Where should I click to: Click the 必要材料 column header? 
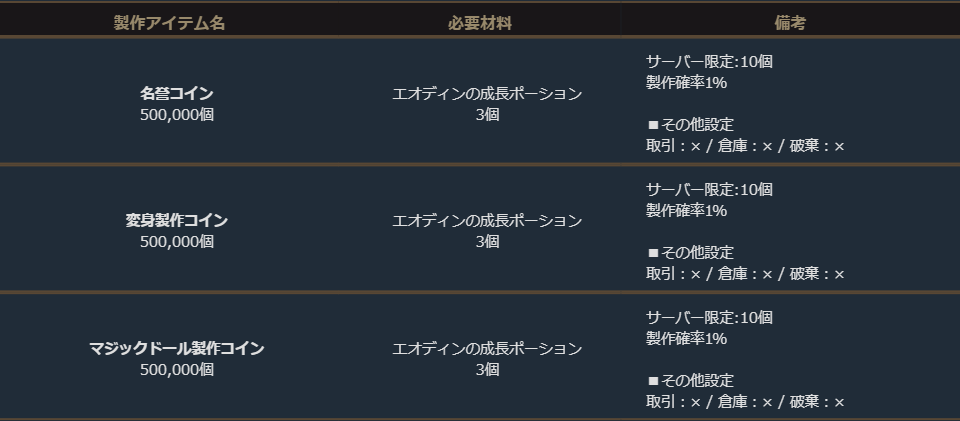[x=479, y=23]
